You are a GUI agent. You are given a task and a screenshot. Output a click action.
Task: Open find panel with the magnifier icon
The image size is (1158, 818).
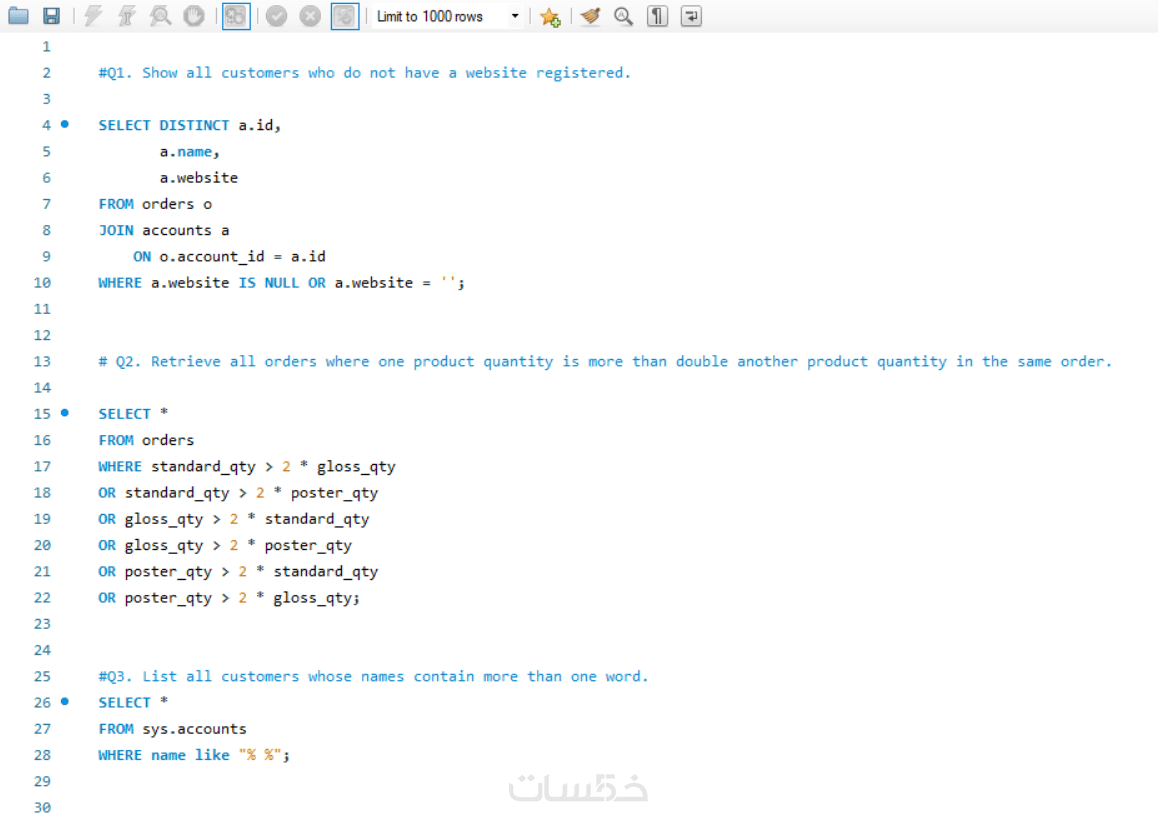tap(623, 16)
